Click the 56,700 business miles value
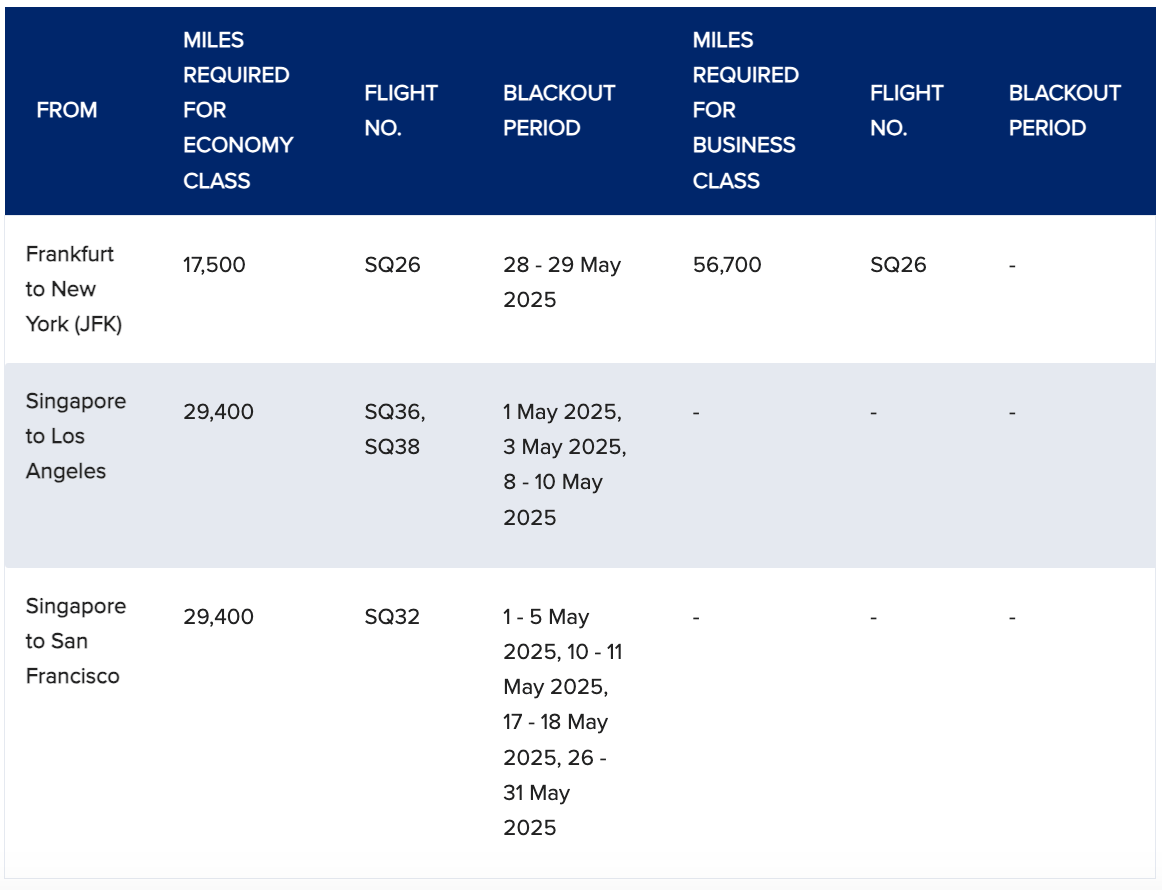Viewport: 1162px width, 890px height. [727, 265]
